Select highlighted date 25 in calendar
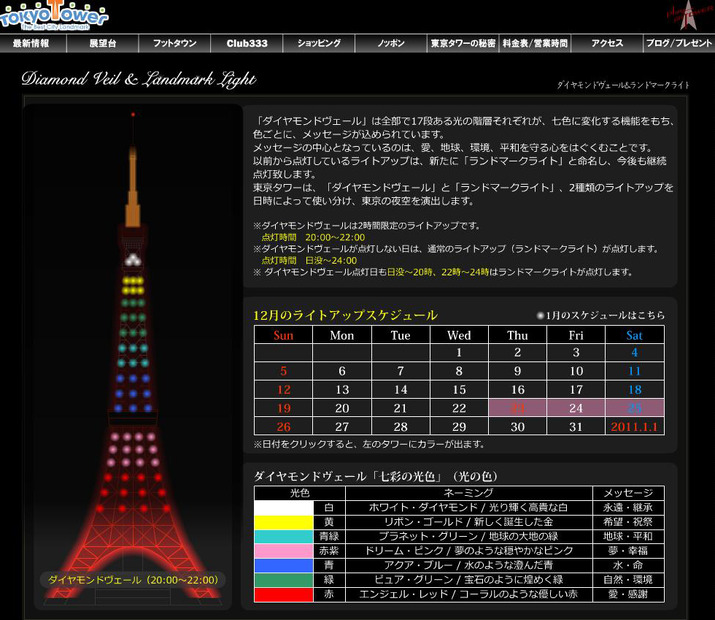Image resolution: width=715 pixels, height=620 pixels. [x=635, y=408]
